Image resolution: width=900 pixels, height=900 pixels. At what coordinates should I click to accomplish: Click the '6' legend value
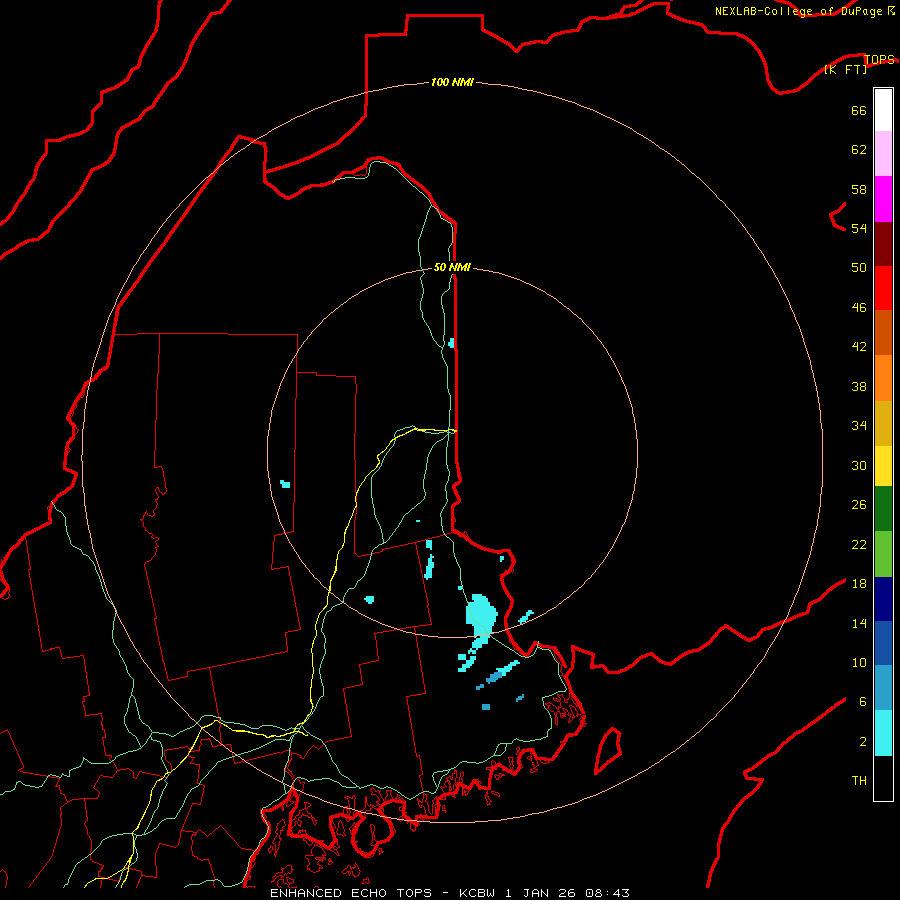[863, 702]
